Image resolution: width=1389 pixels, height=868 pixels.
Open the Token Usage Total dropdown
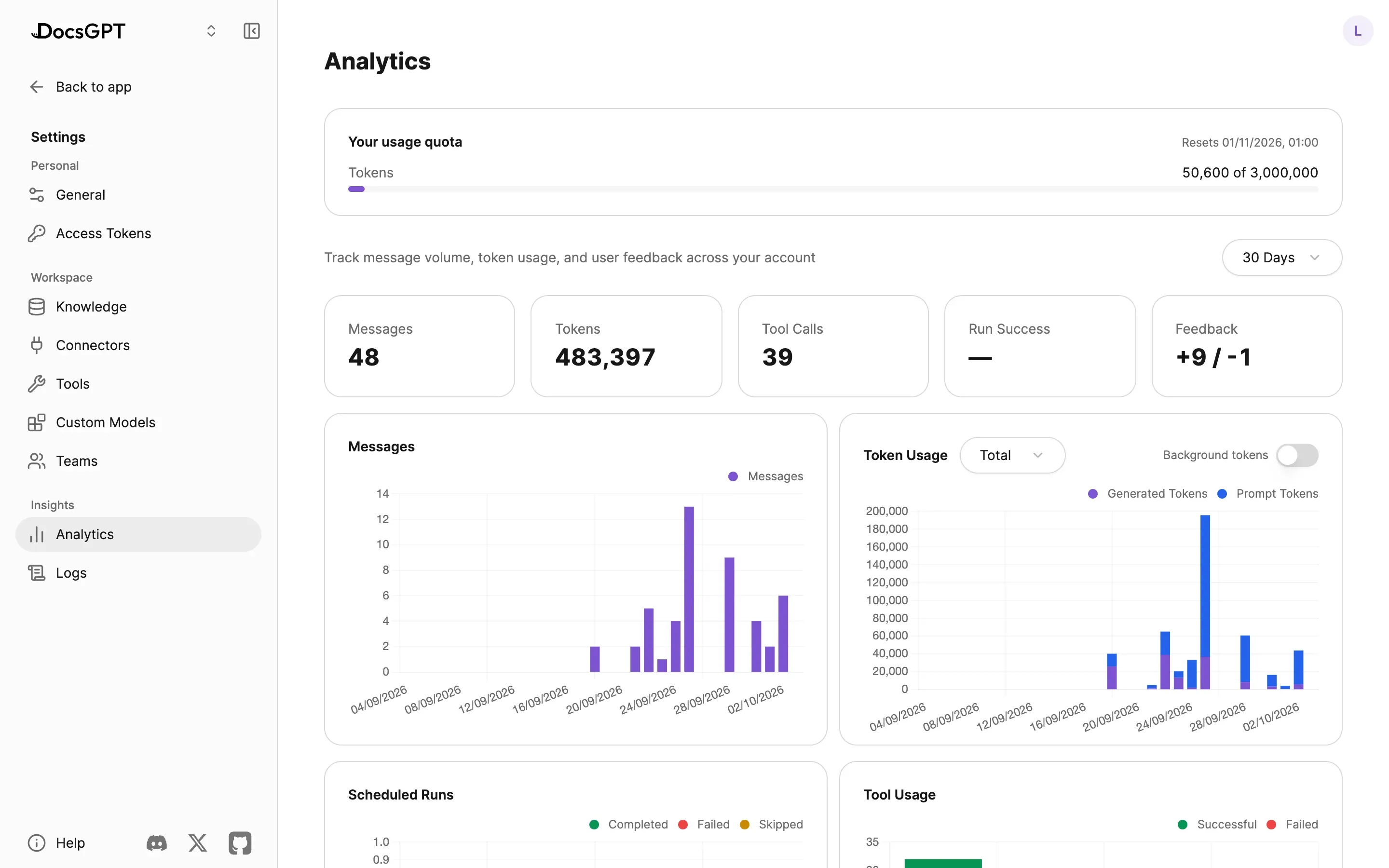pos(1012,455)
